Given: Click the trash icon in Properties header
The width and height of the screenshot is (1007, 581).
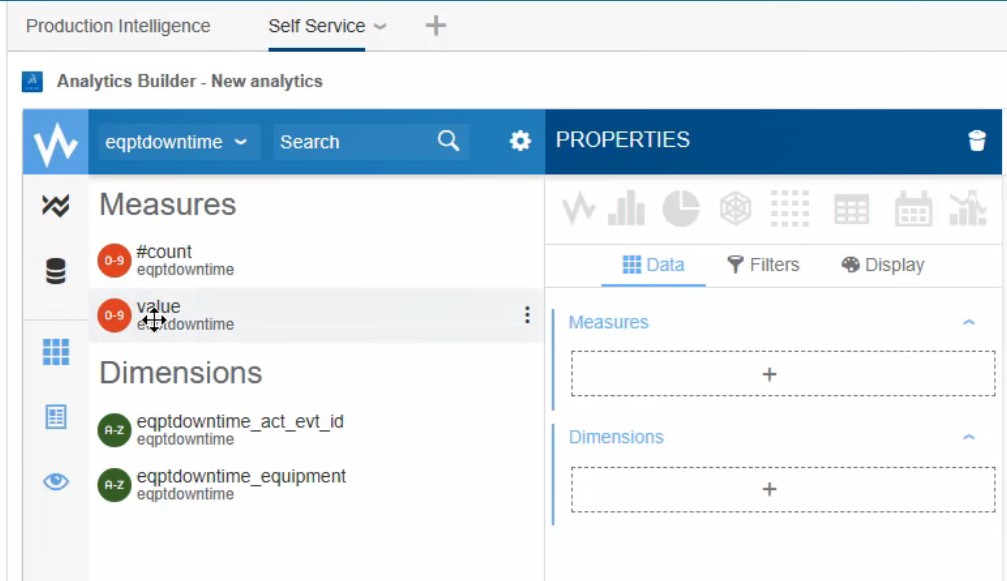Looking at the screenshot, I should 977,141.
